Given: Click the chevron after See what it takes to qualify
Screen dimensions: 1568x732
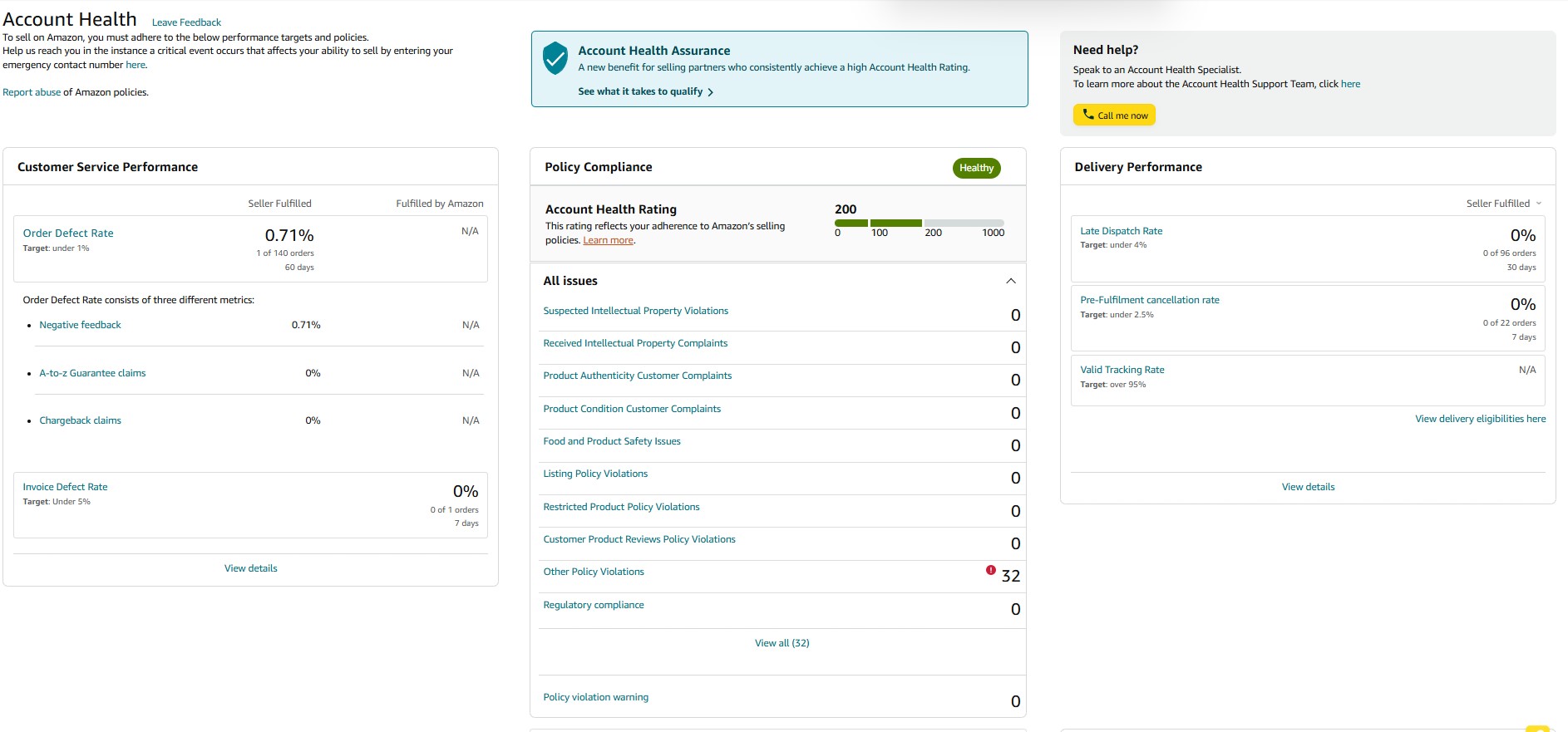Looking at the screenshot, I should point(710,92).
